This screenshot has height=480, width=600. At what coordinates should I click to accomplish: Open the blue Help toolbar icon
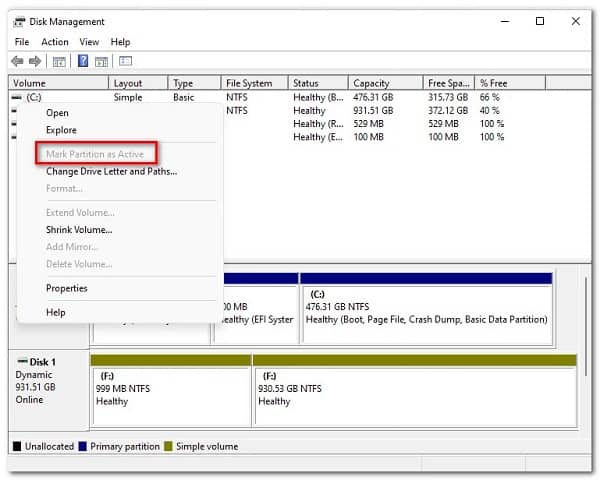pos(83,61)
